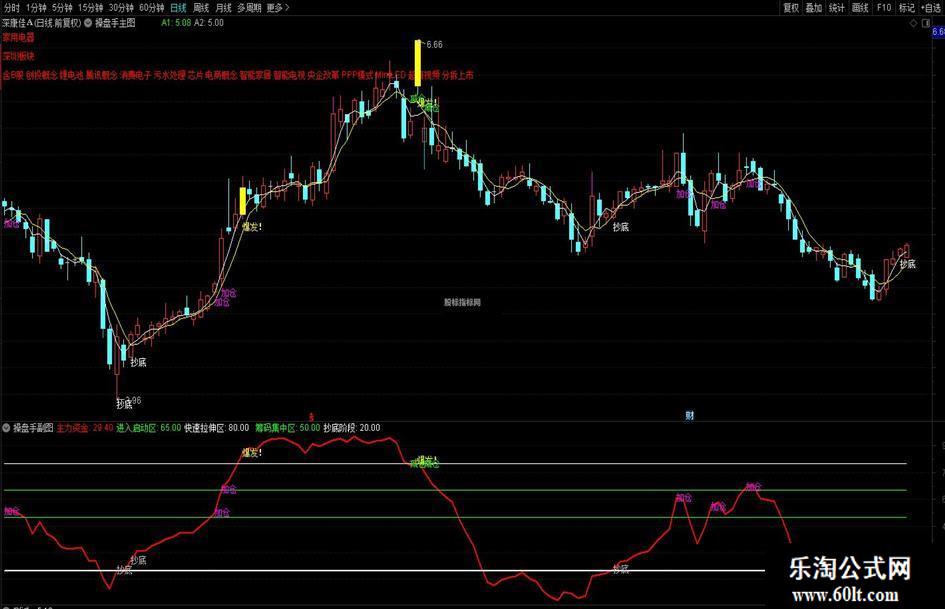Click the red 家用电器 sector label
Image resolution: width=945 pixels, height=609 pixels.
[x=19, y=37]
